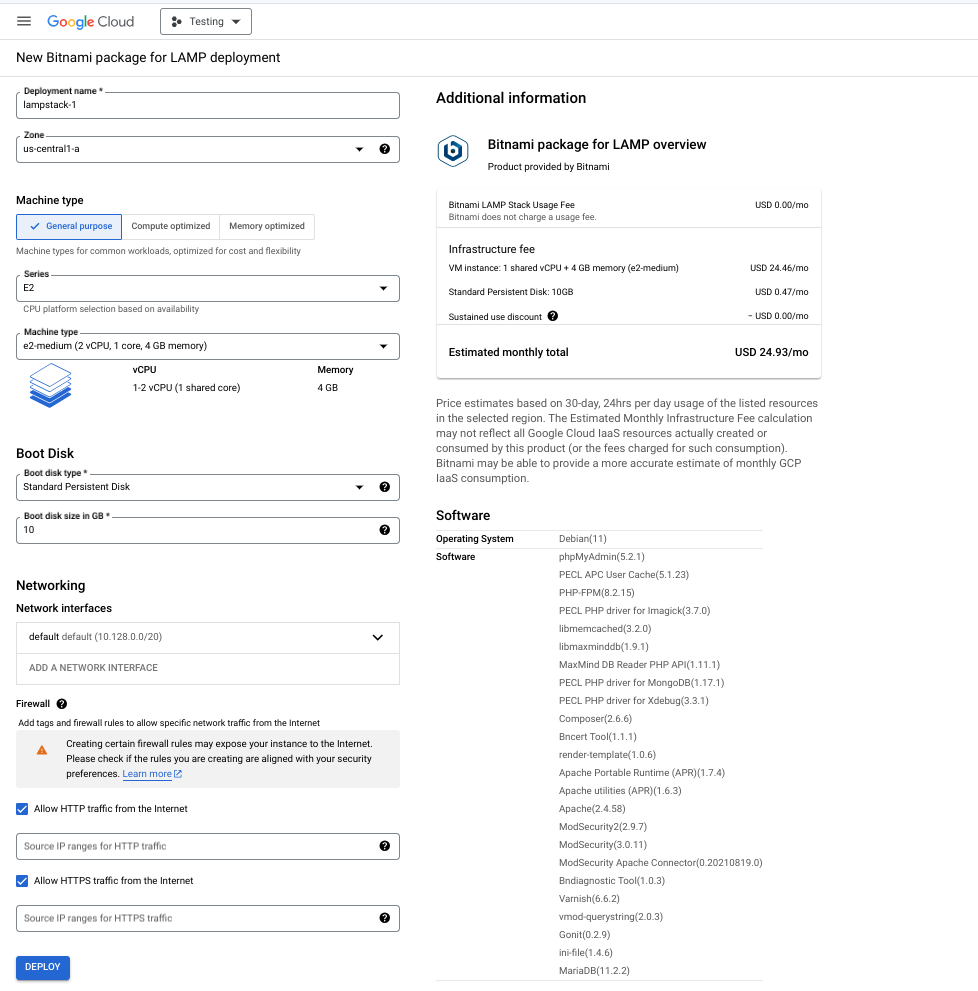Viewport: 978px width, 991px height.
Task: Click the Boot disk type help icon
Action: click(384, 487)
